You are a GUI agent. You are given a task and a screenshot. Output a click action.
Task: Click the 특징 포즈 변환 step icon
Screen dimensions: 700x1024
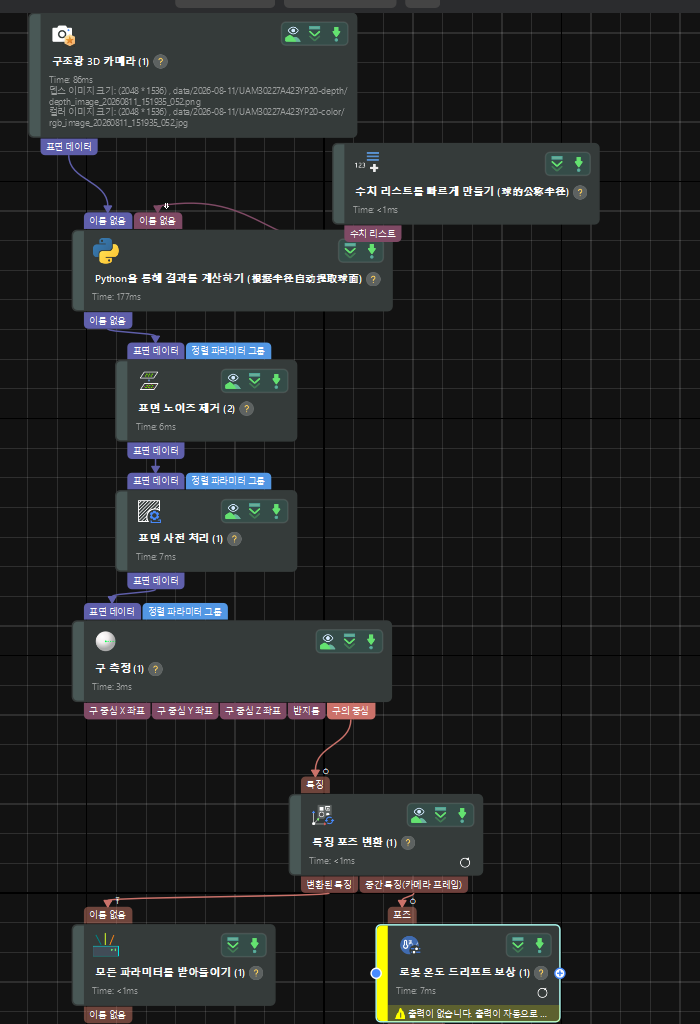click(323, 815)
